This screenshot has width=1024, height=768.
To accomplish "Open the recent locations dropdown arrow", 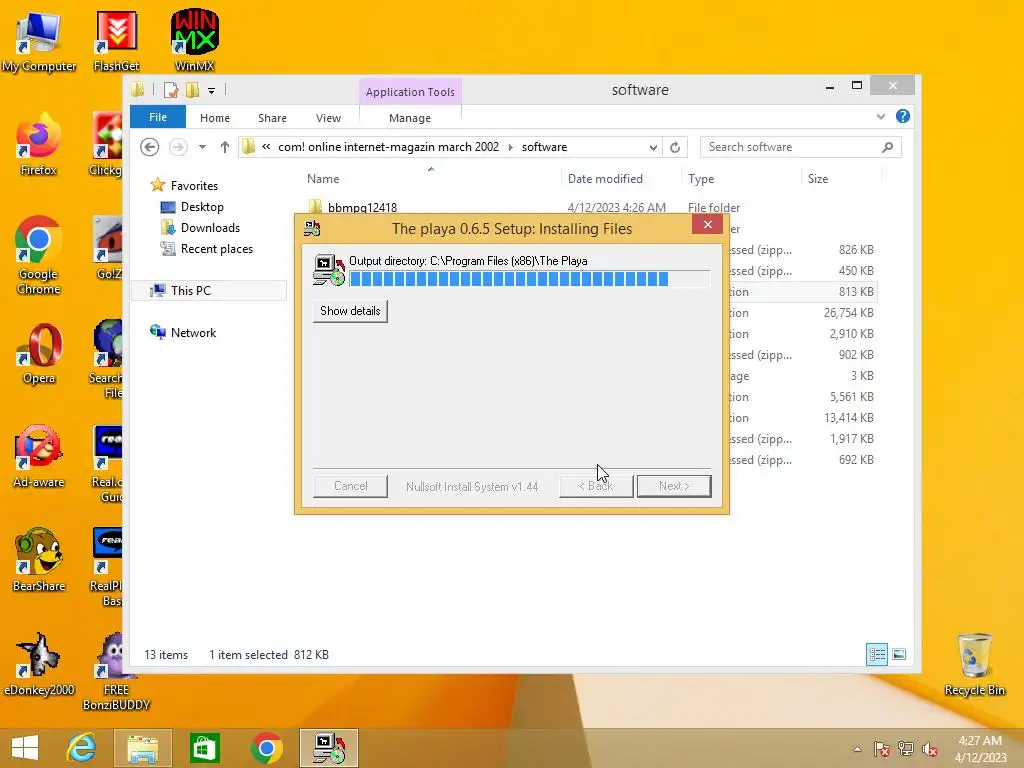I will (x=202, y=147).
